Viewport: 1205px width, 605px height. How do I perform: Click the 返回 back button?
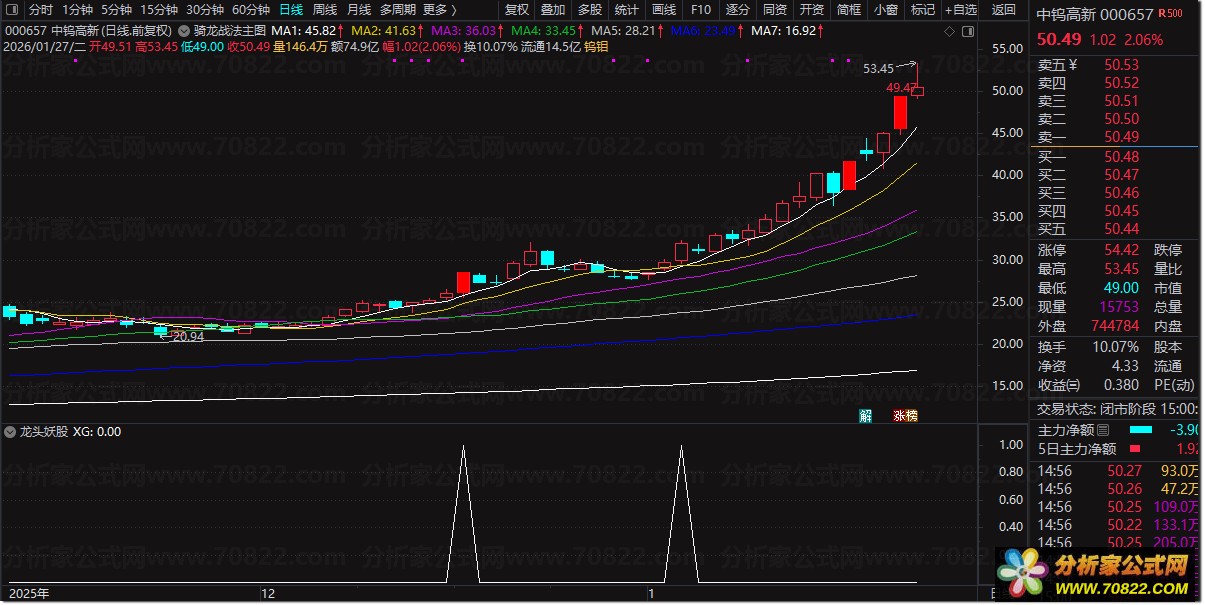1003,9
